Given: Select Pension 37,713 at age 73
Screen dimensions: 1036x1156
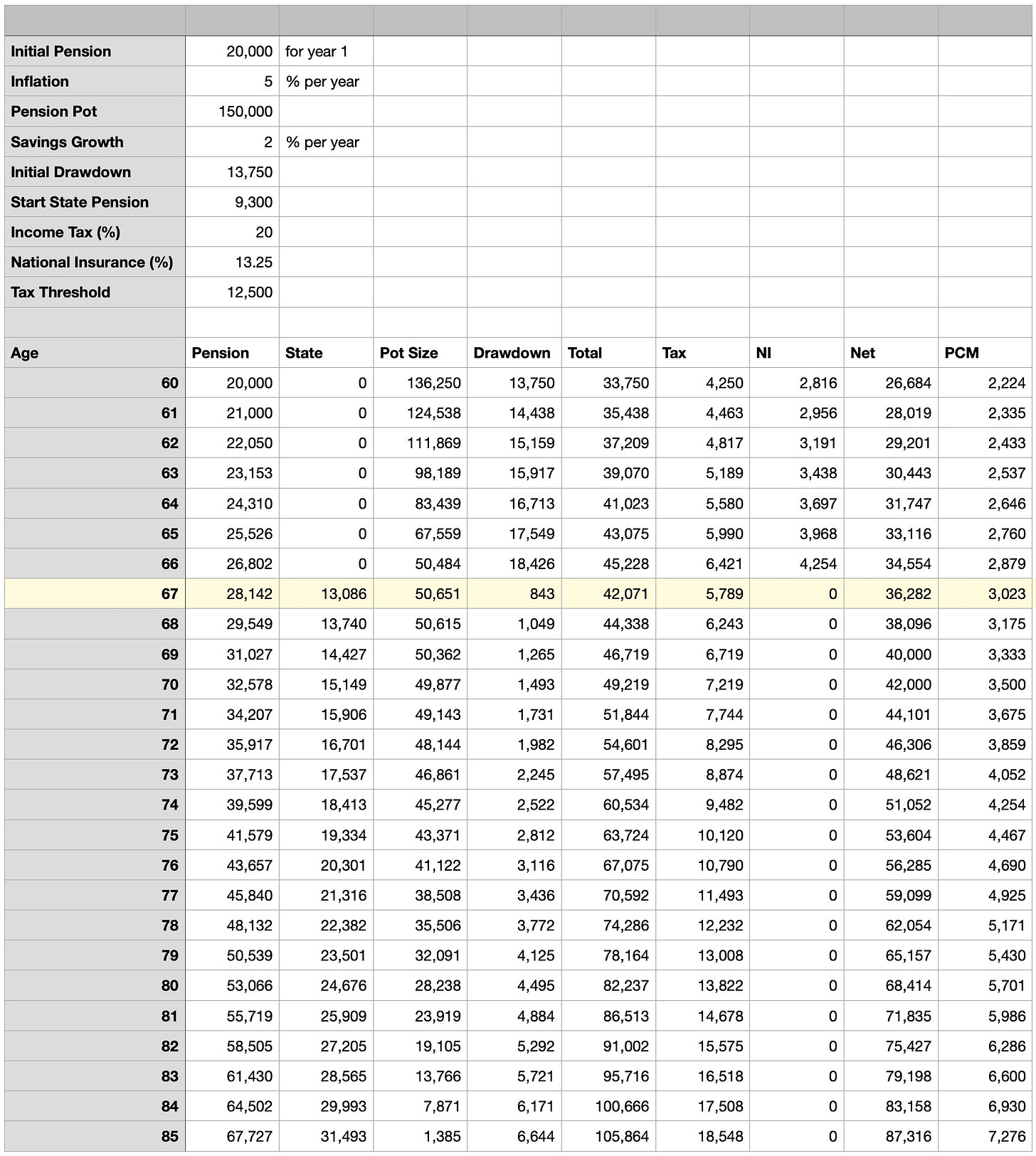Looking at the screenshot, I should point(232,775).
